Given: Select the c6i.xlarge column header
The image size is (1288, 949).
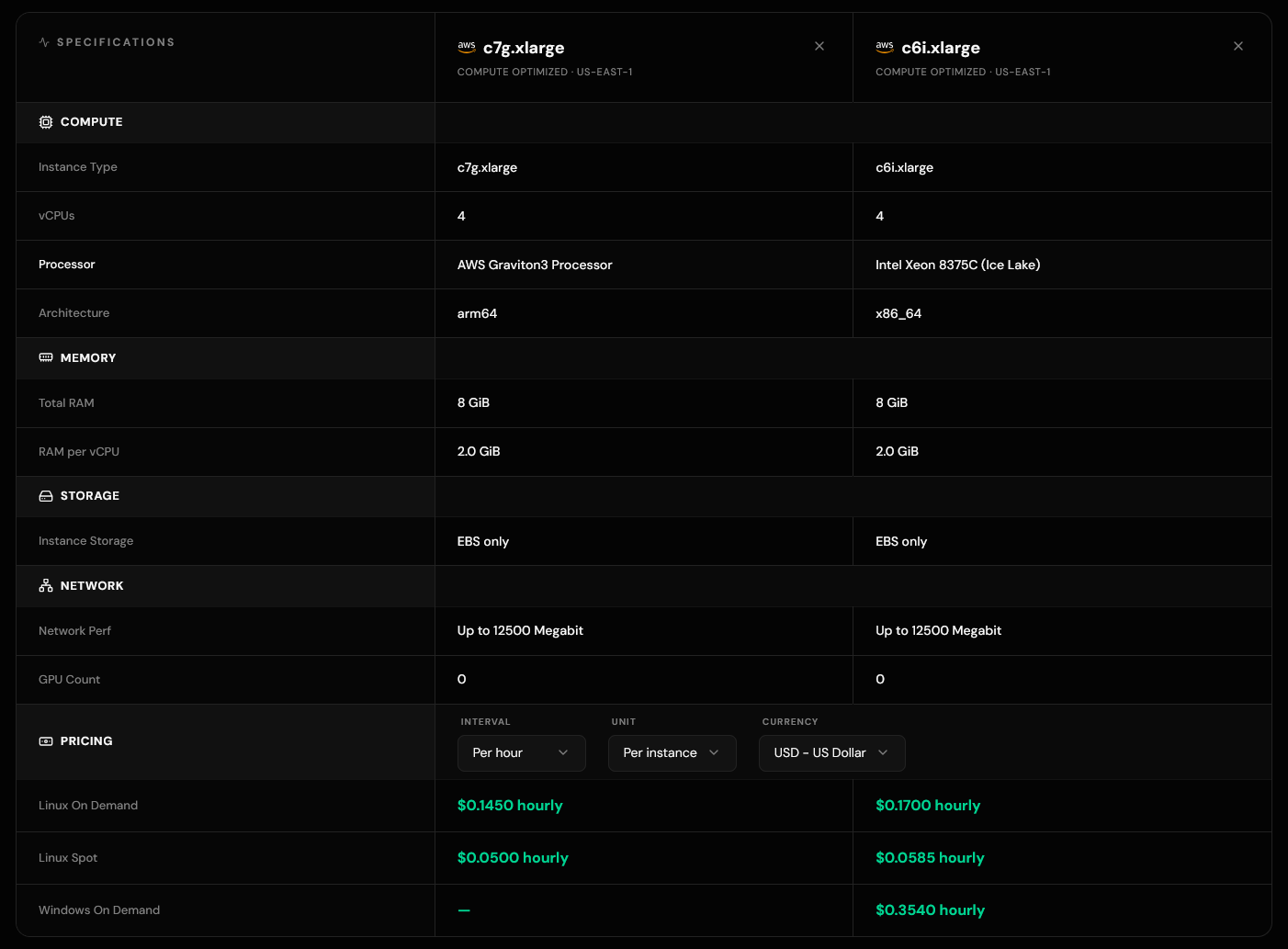Looking at the screenshot, I should [940, 48].
